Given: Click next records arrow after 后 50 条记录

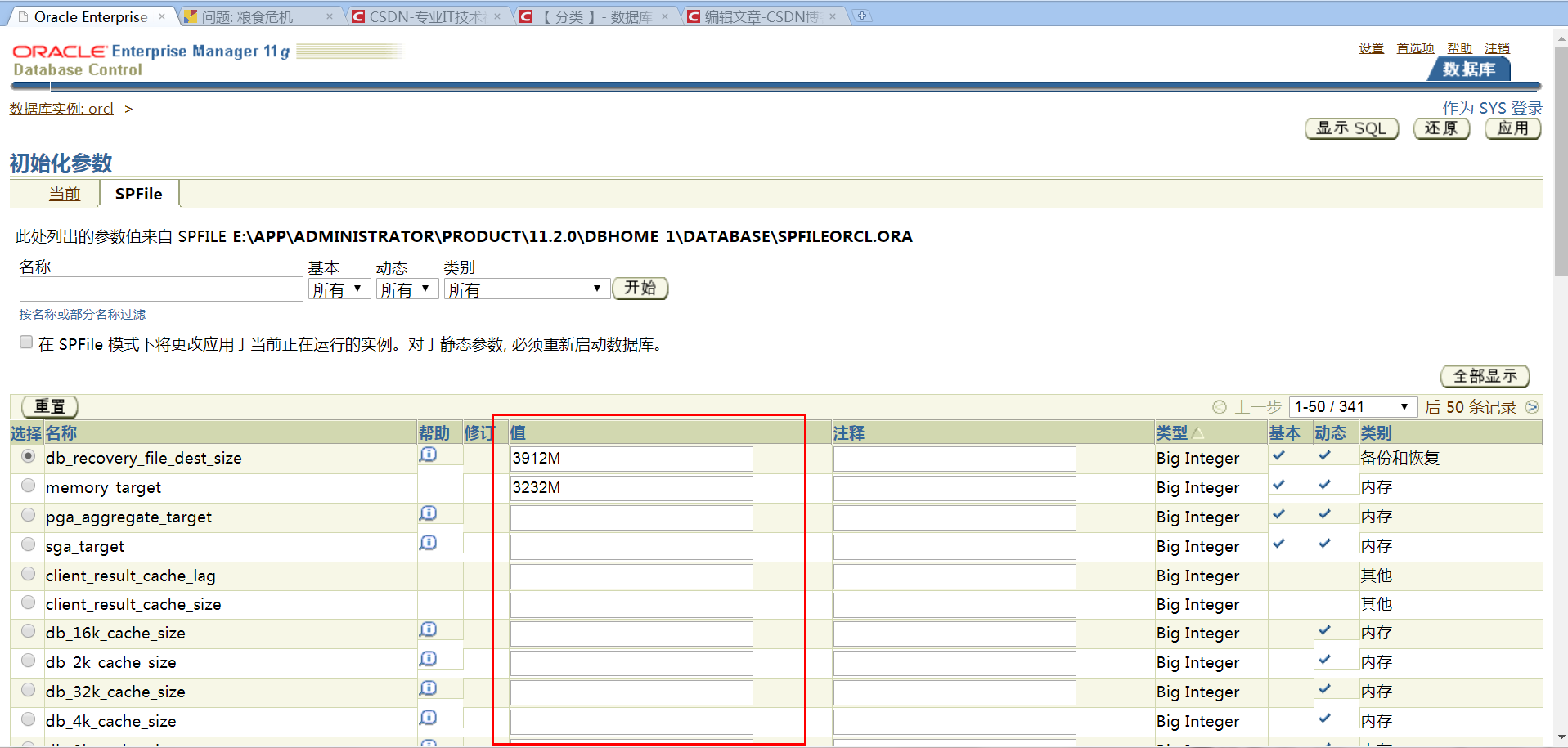Looking at the screenshot, I should (1532, 406).
